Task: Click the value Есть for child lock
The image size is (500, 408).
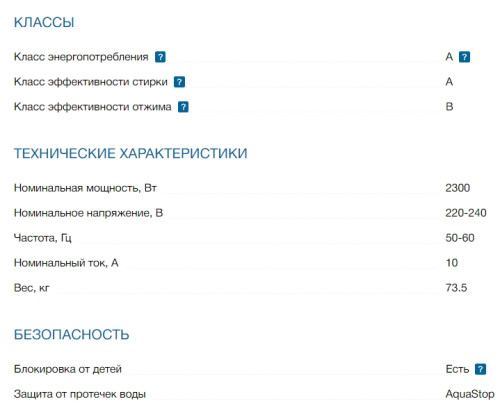Action: click(x=457, y=369)
